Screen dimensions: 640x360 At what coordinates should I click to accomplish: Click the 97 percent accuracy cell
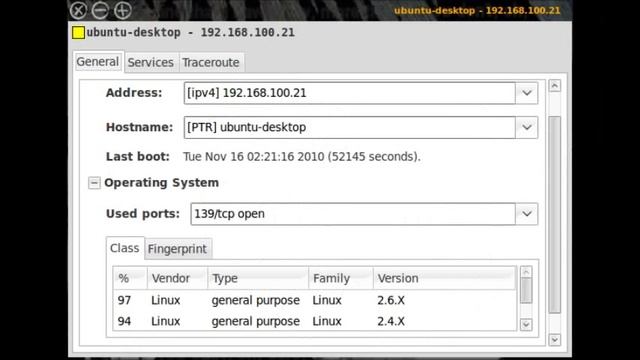(x=124, y=300)
